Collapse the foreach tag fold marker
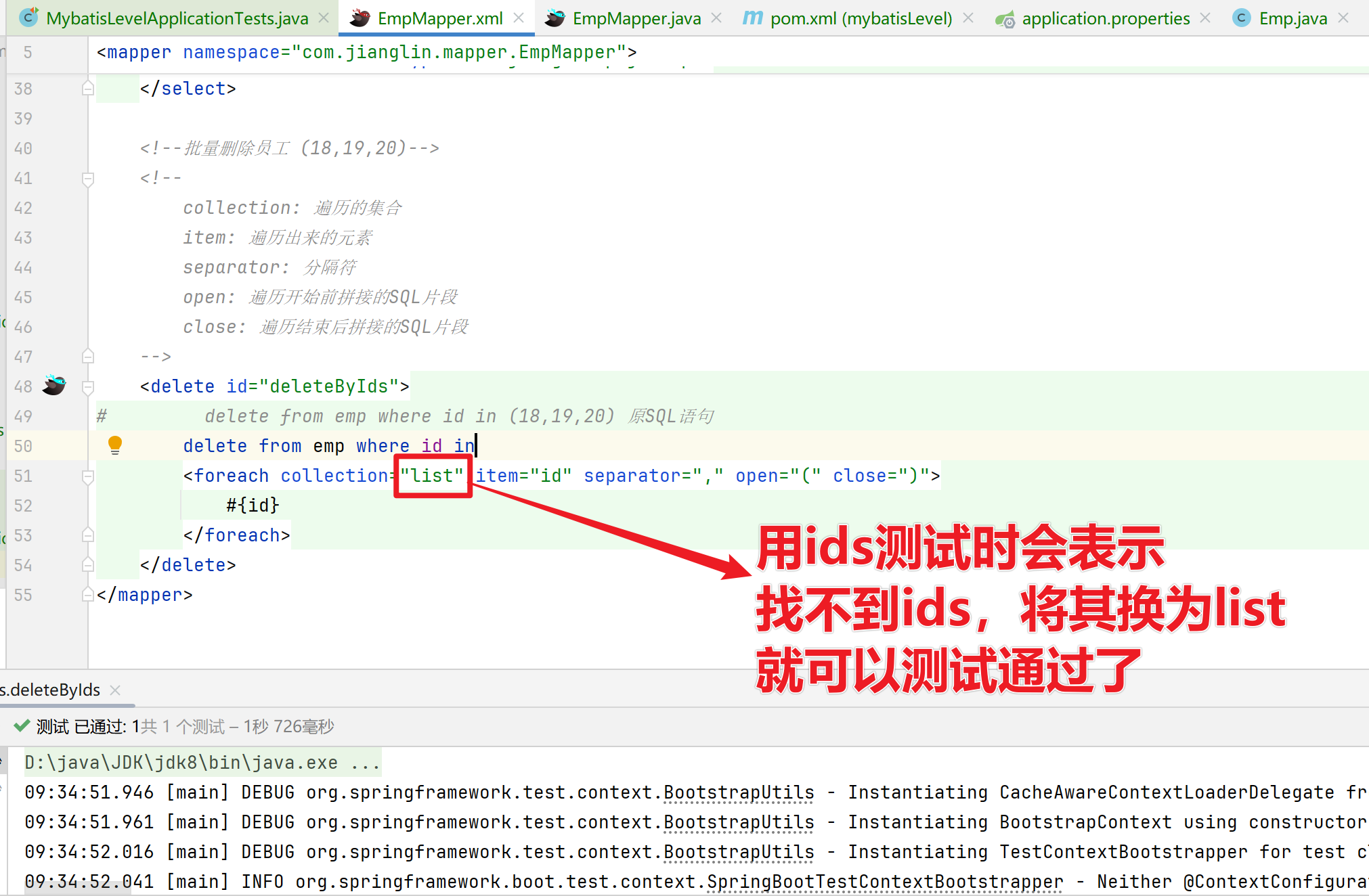 [88, 476]
